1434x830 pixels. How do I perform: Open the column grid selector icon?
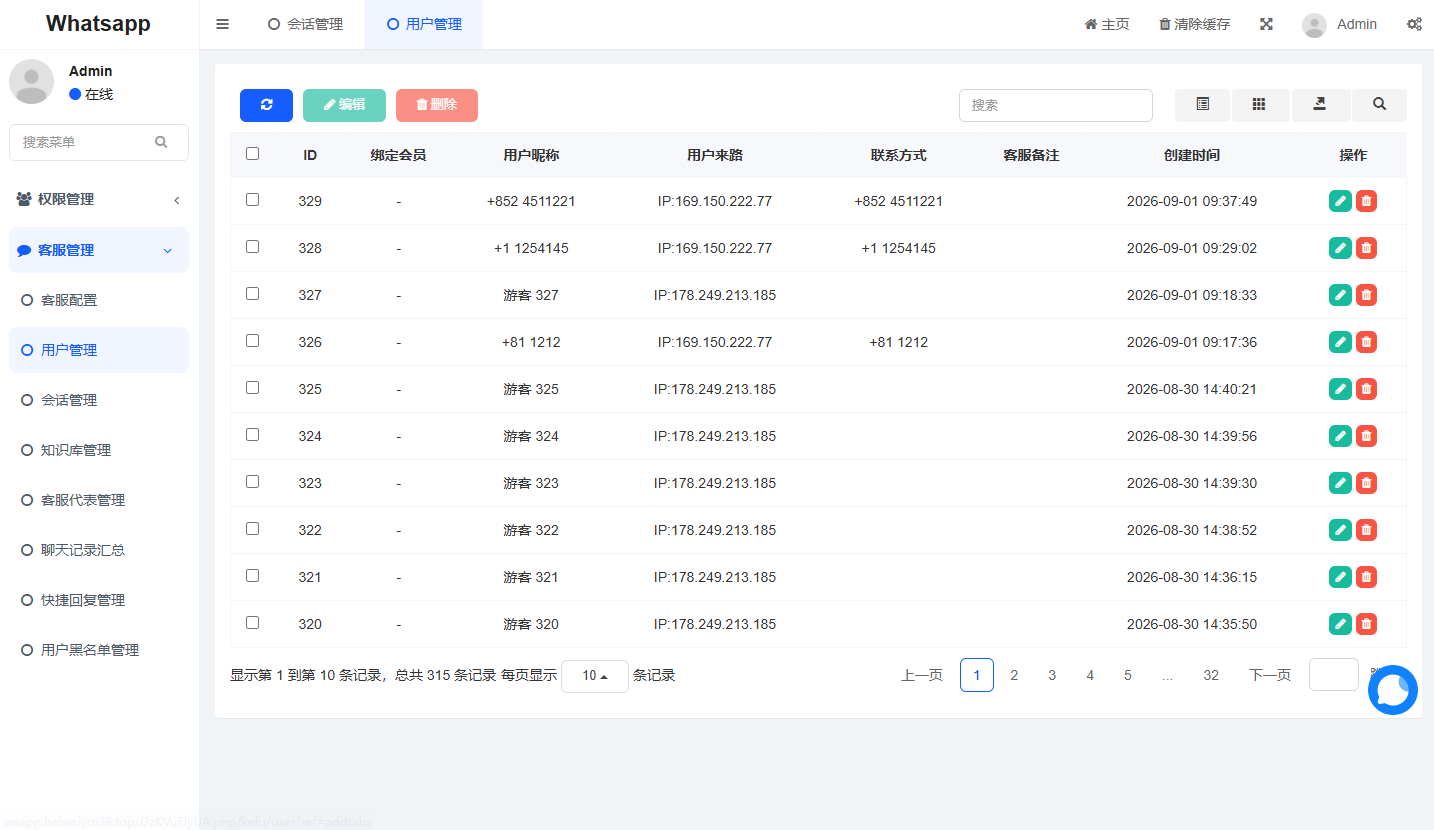pos(1260,105)
